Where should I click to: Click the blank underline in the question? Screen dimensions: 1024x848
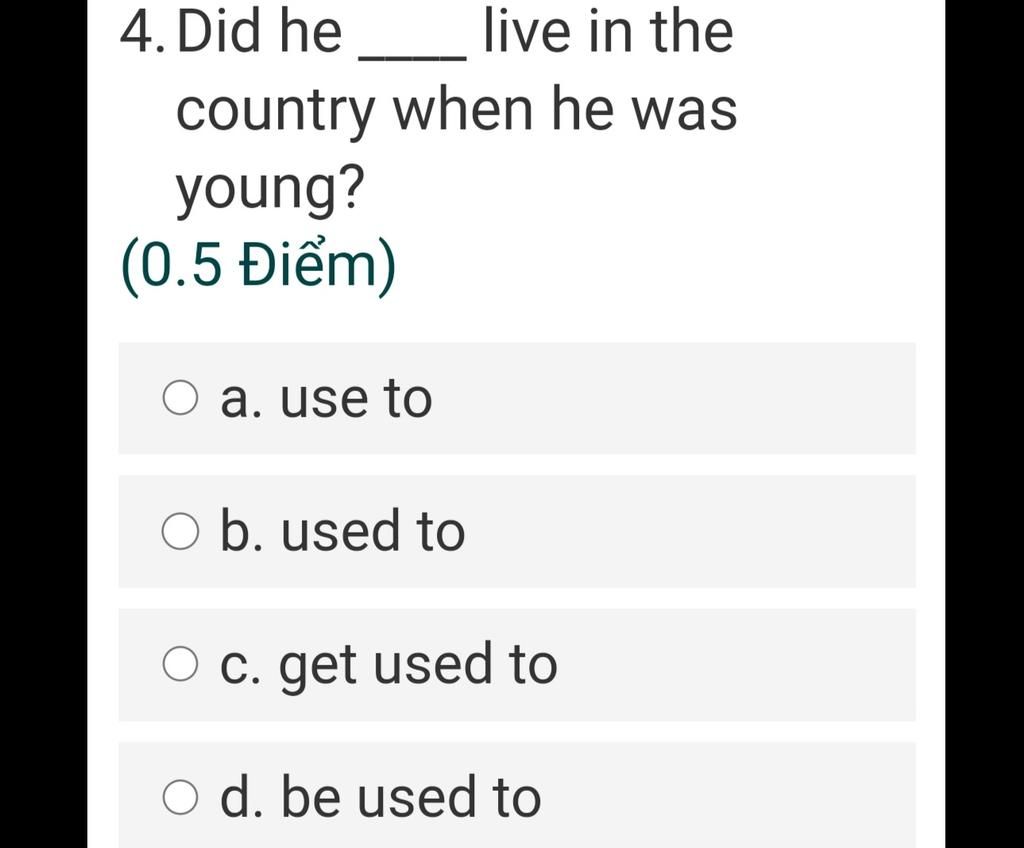[x=413, y=56]
